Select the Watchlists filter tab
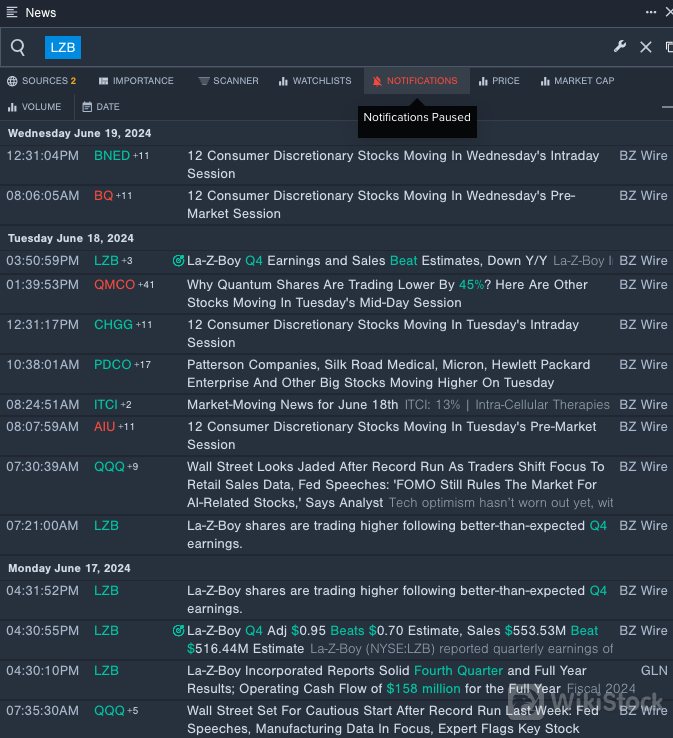673x738 pixels. (315, 81)
